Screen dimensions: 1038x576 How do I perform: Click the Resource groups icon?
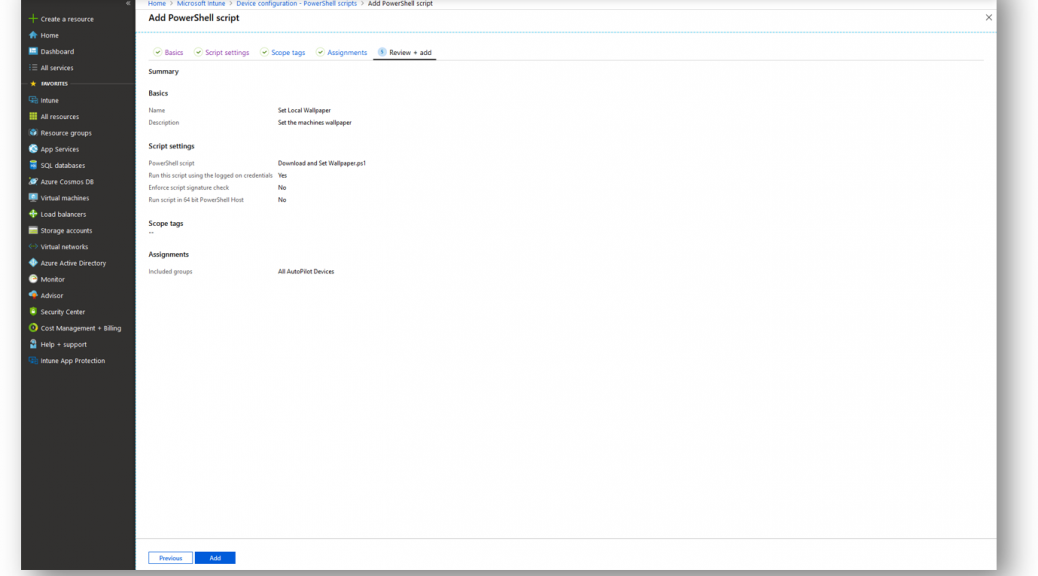[33, 132]
